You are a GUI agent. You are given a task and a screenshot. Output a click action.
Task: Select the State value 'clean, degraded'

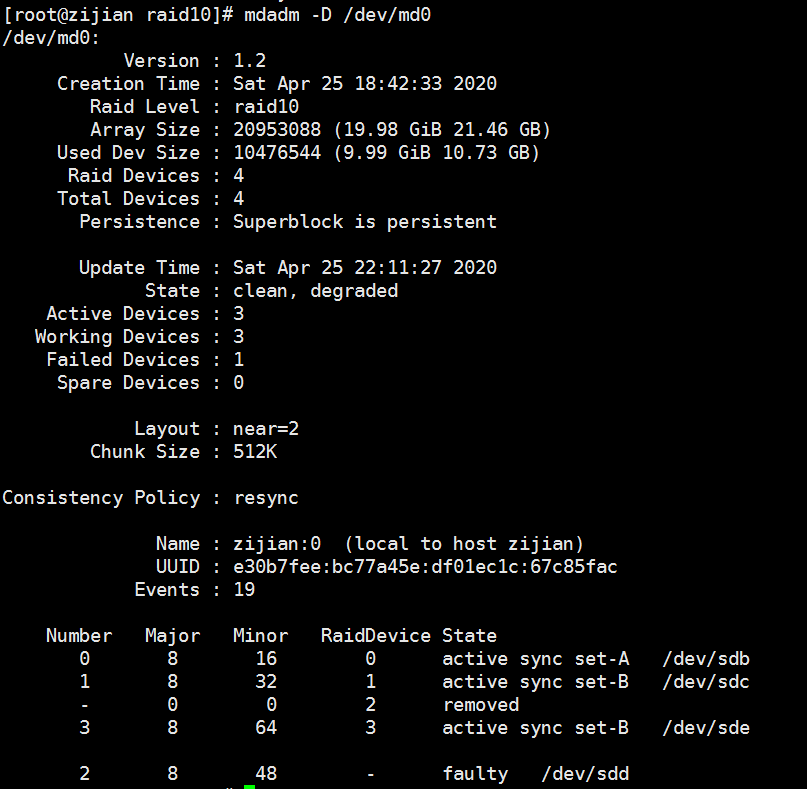[x=315, y=291]
